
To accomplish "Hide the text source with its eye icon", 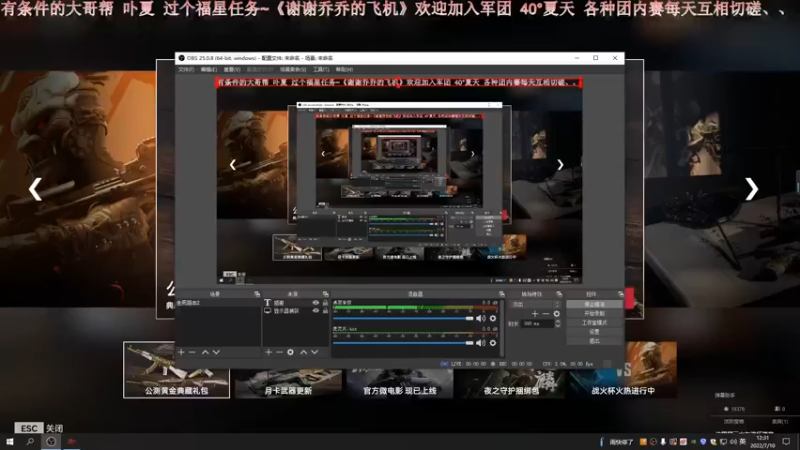I will 316,303.
